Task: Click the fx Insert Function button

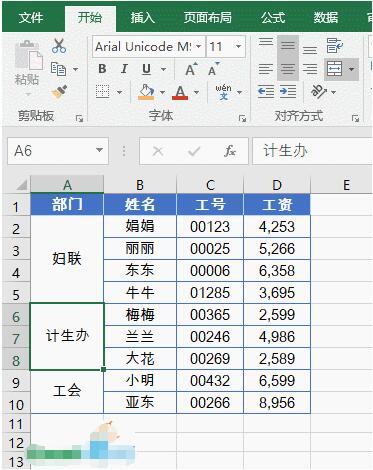Action: click(x=230, y=151)
